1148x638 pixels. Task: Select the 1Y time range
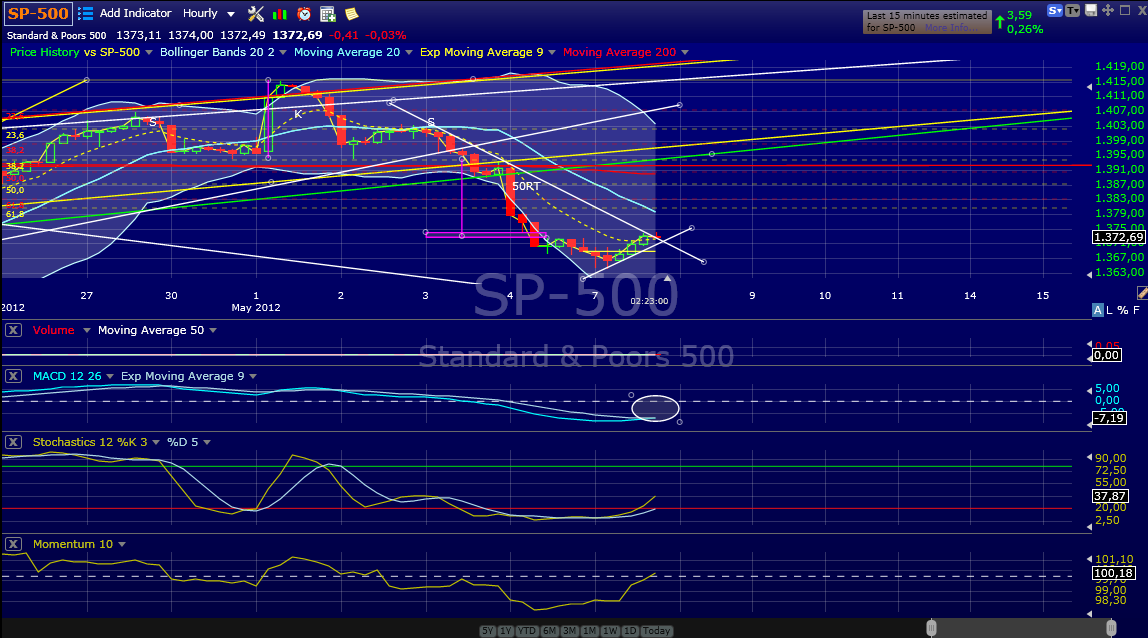point(506,631)
